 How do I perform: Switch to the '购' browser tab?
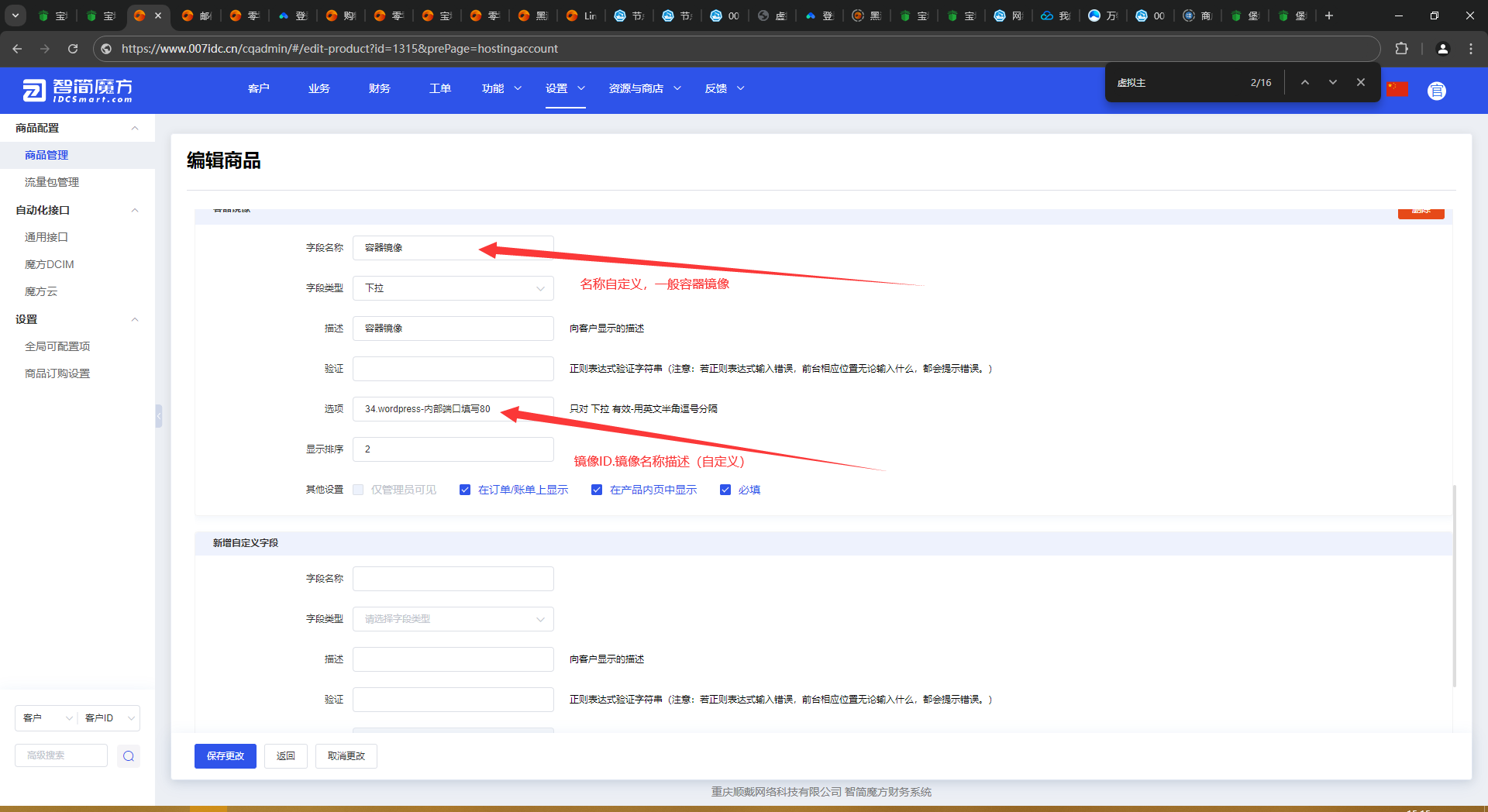(x=341, y=15)
